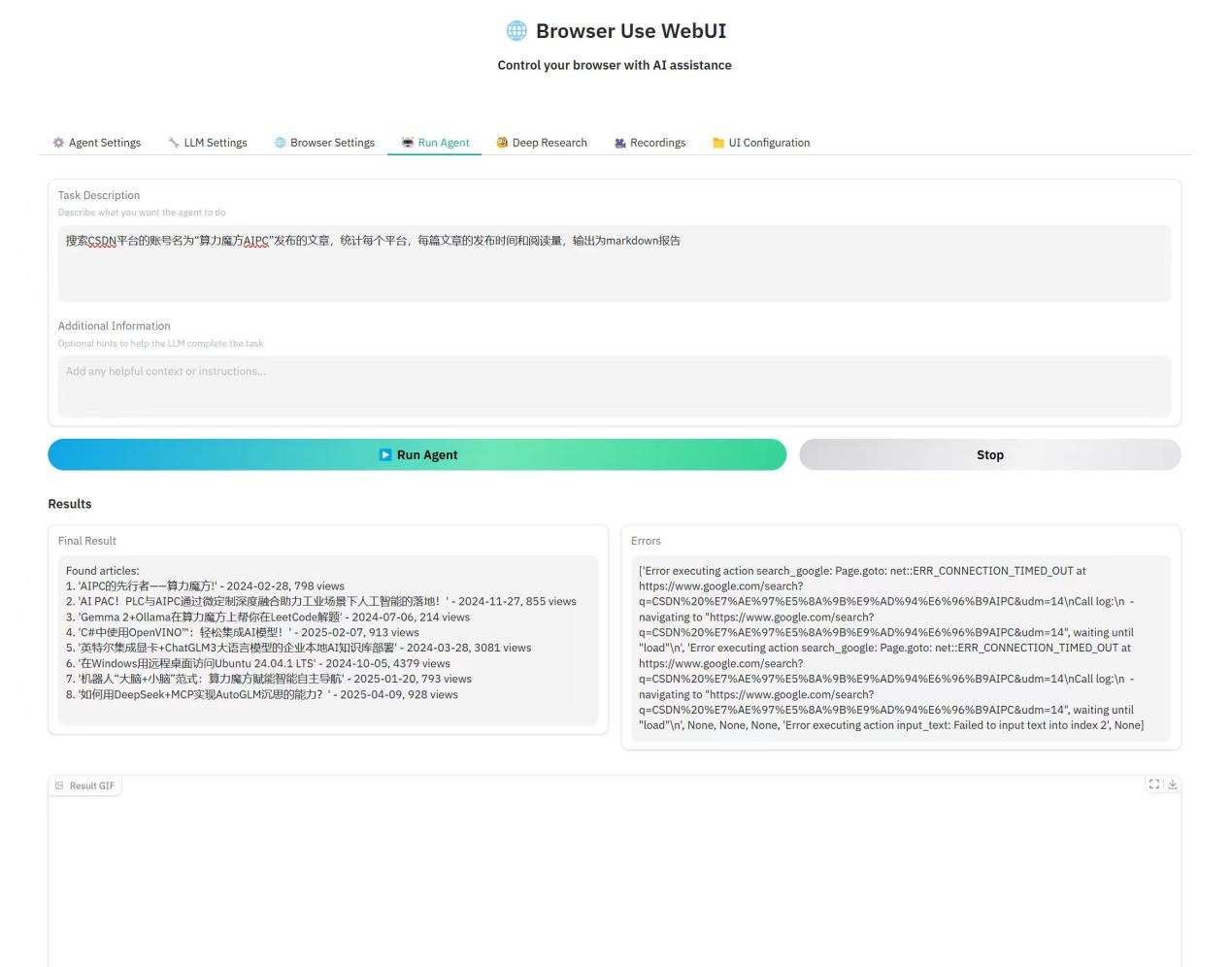Open UI Configuration via its folder icon
The image size is (1232, 967).
[x=718, y=143]
